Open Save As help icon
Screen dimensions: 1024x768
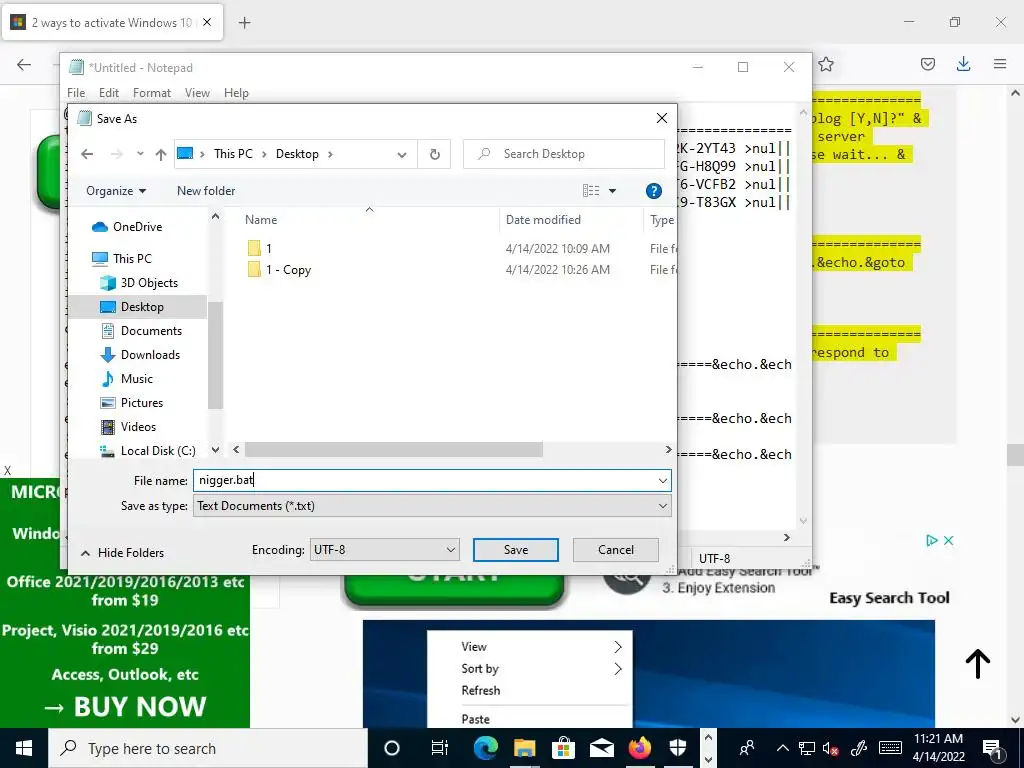(653, 191)
